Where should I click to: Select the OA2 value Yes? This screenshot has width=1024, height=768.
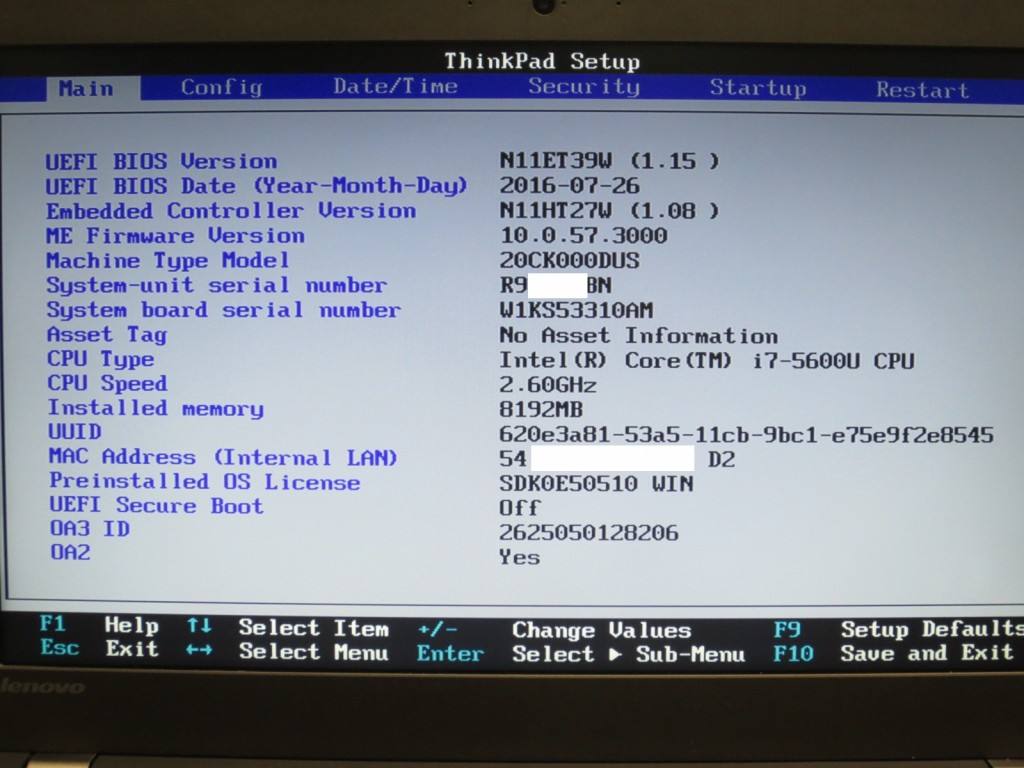(x=520, y=558)
